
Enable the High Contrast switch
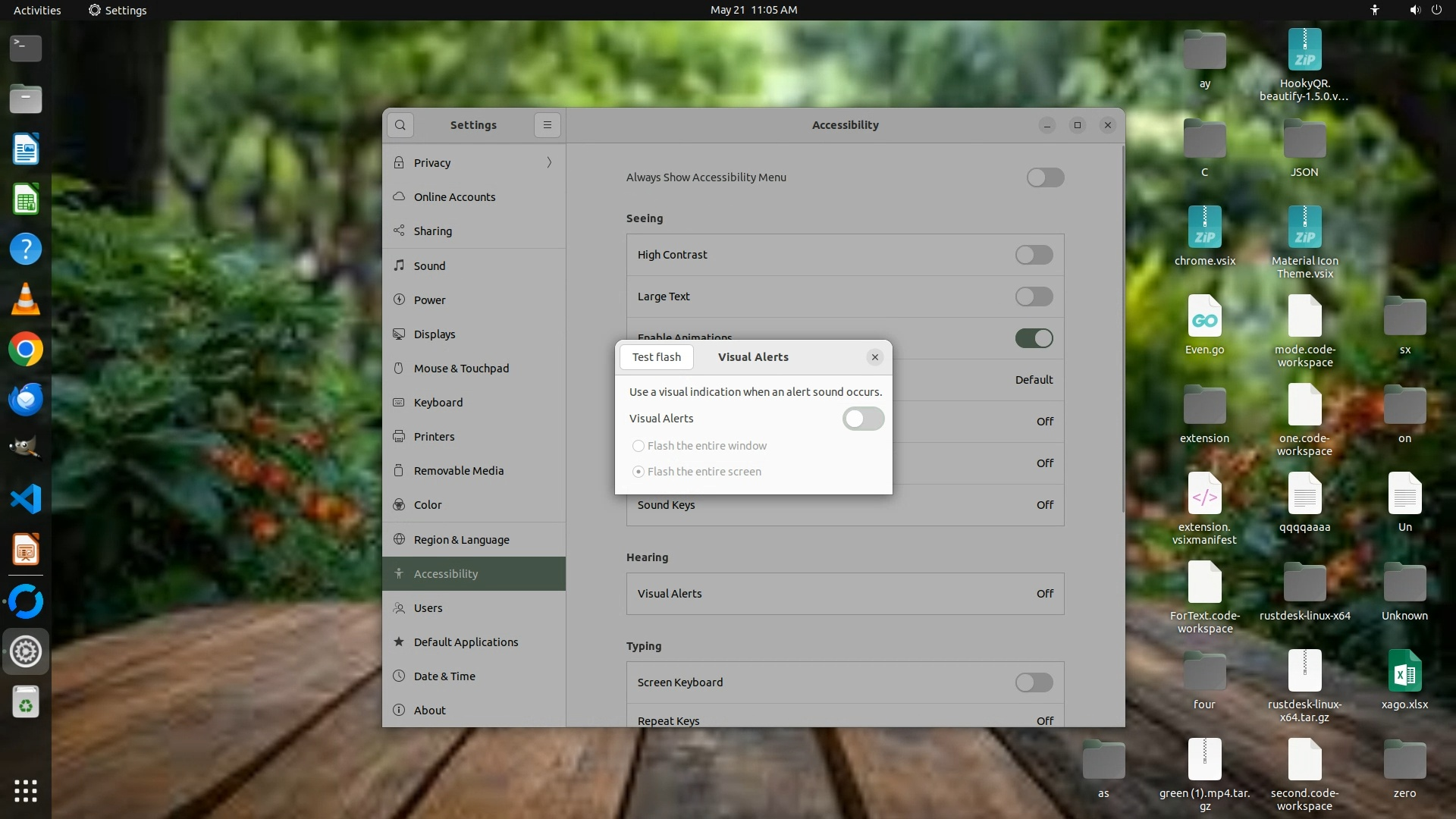(1034, 255)
